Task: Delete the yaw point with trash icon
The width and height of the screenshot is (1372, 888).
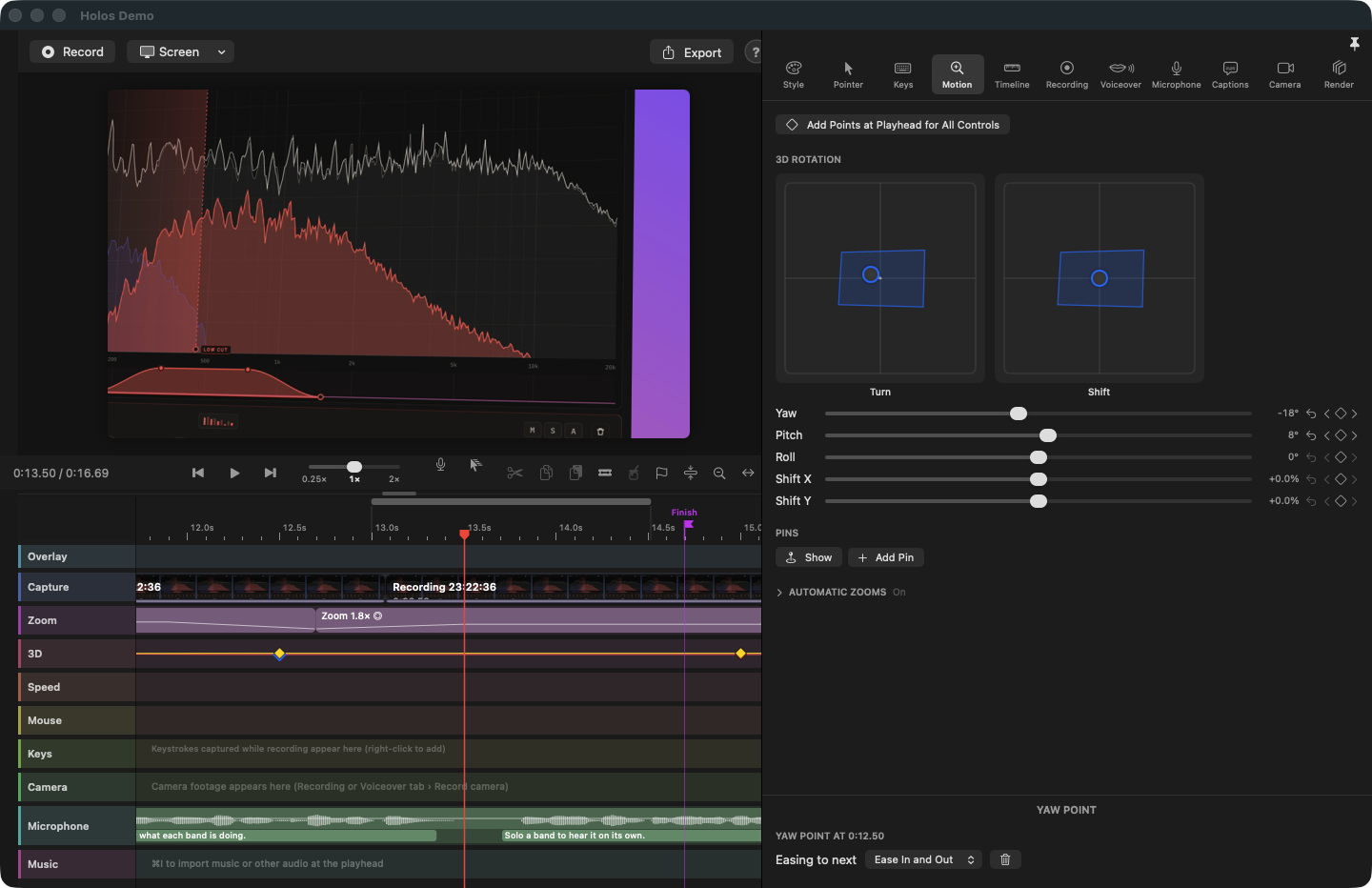Action: click(1005, 859)
